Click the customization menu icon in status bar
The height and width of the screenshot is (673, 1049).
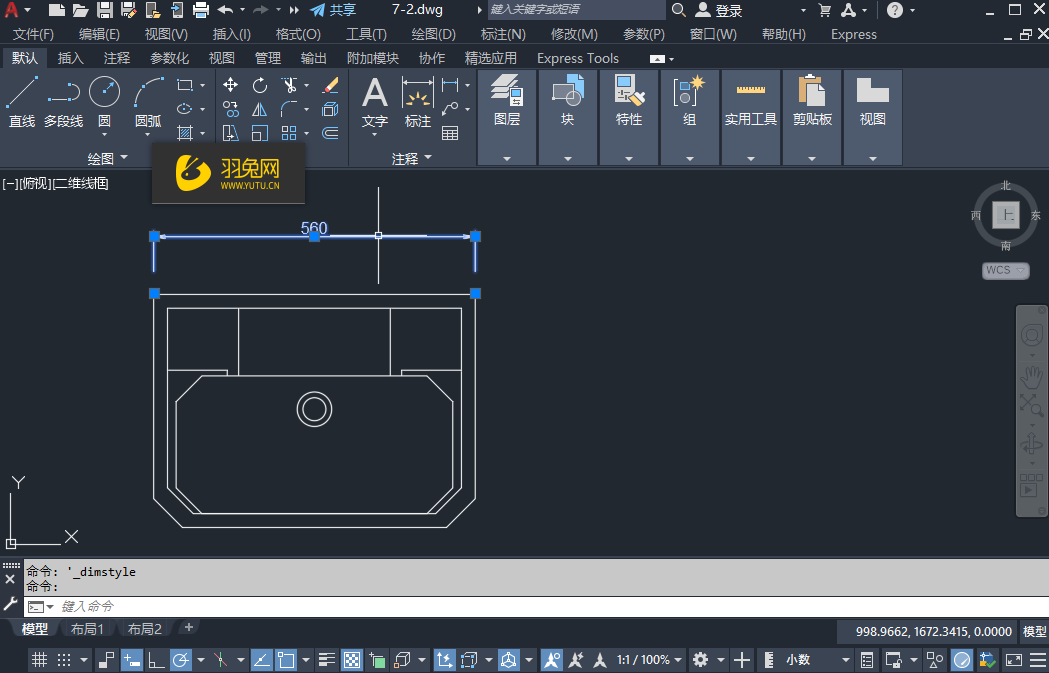pyautogui.click(x=1038, y=660)
